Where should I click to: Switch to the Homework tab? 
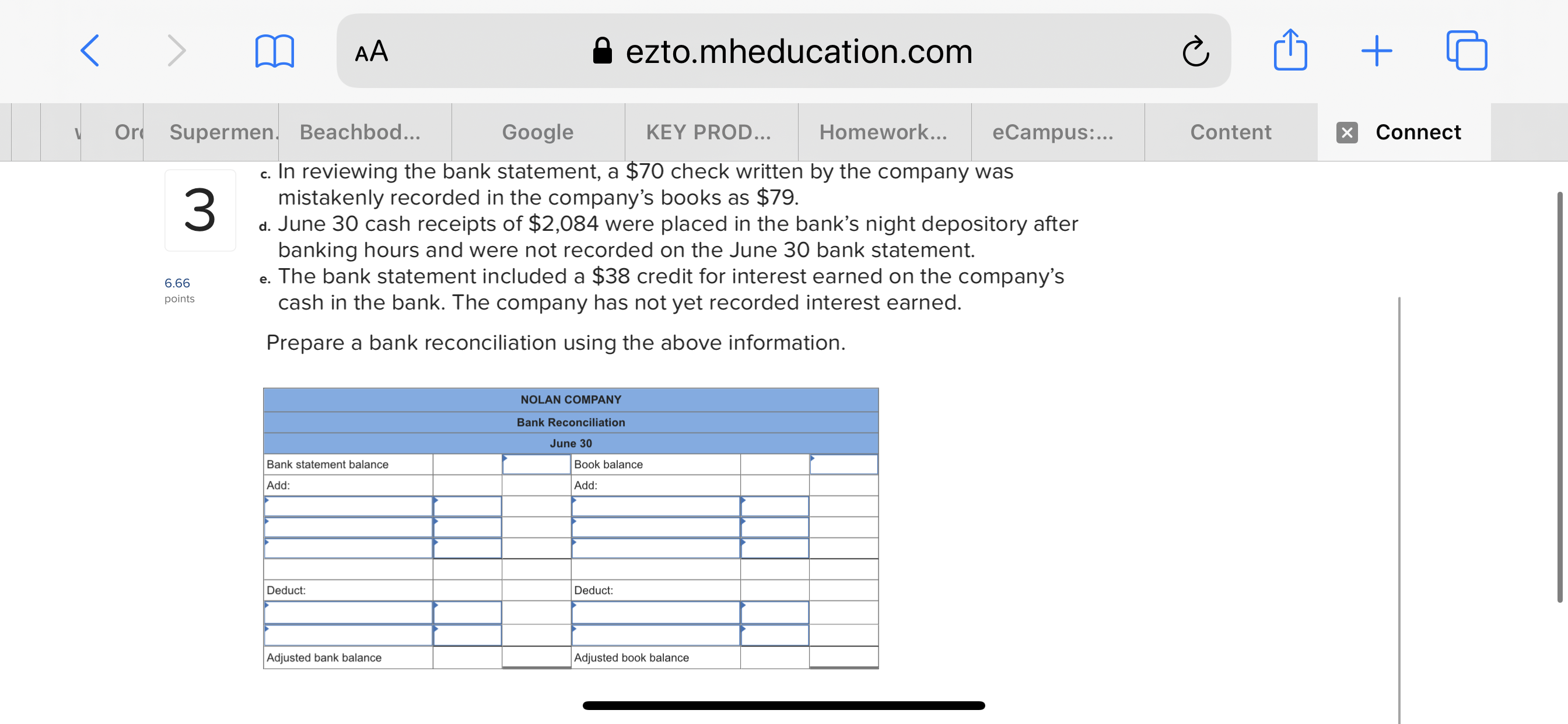(x=884, y=132)
